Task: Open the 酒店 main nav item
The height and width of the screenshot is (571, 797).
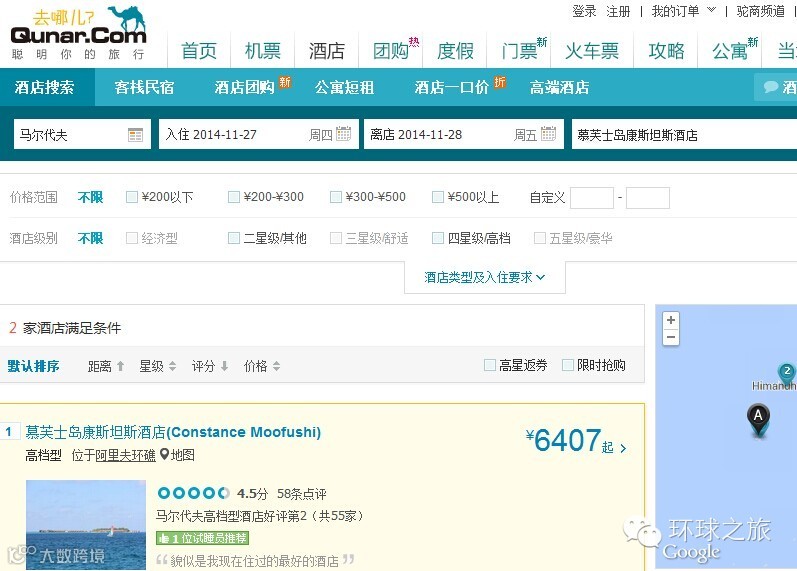Action: (327, 51)
